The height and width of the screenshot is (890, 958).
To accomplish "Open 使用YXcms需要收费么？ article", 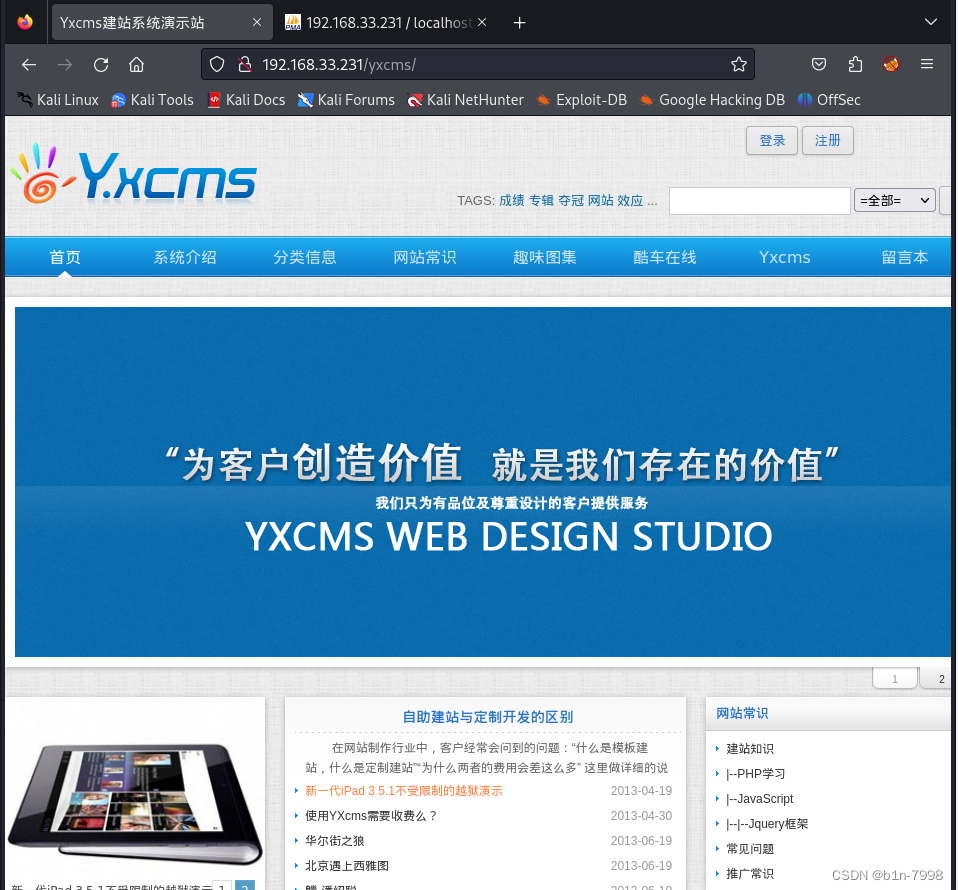I will pos(371,815).
